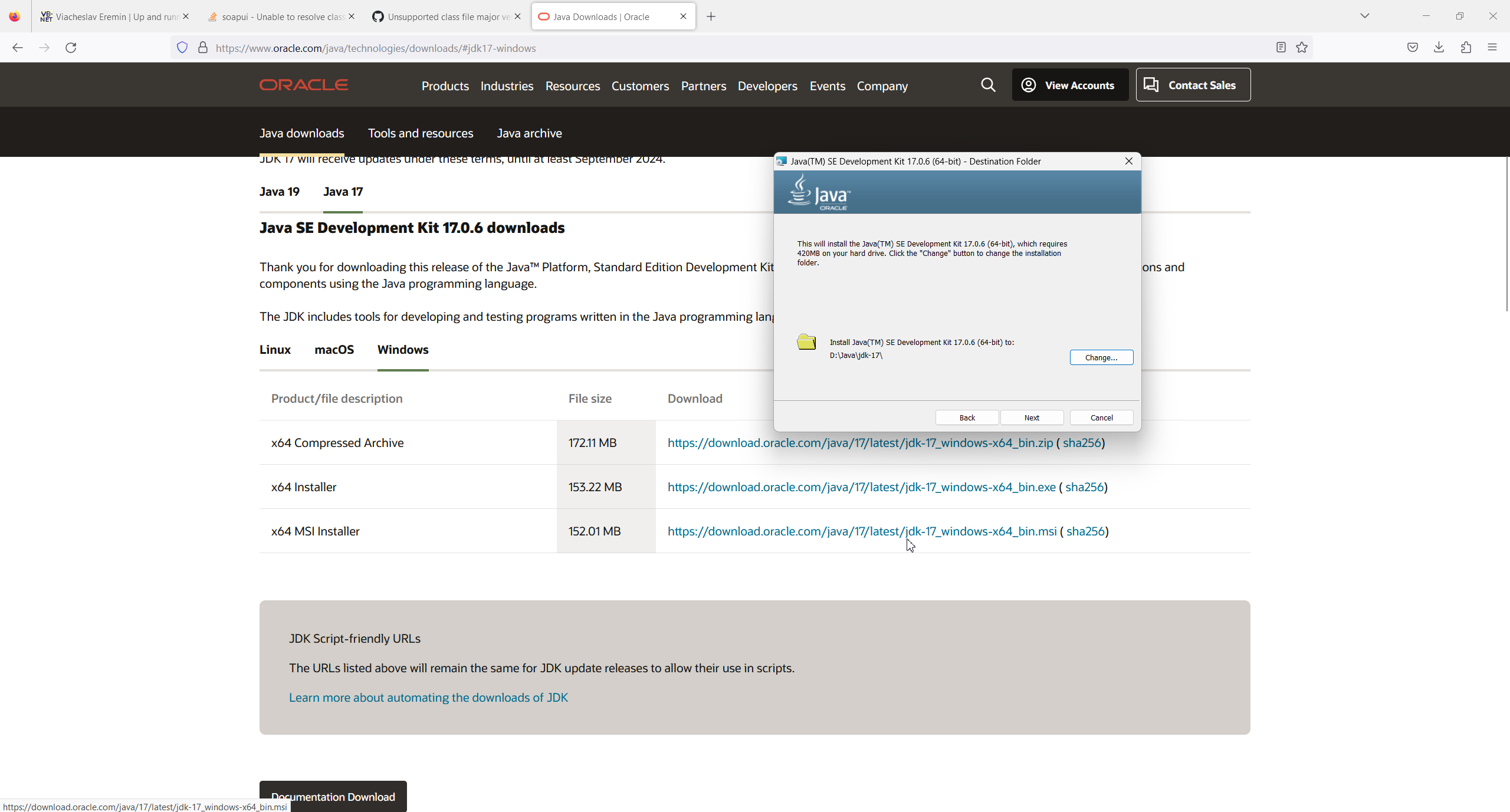Open the Firefox hamburger application menu
Viewport: 1510px width, 812px height.
pyautogui.click(x=1492, y=48)
